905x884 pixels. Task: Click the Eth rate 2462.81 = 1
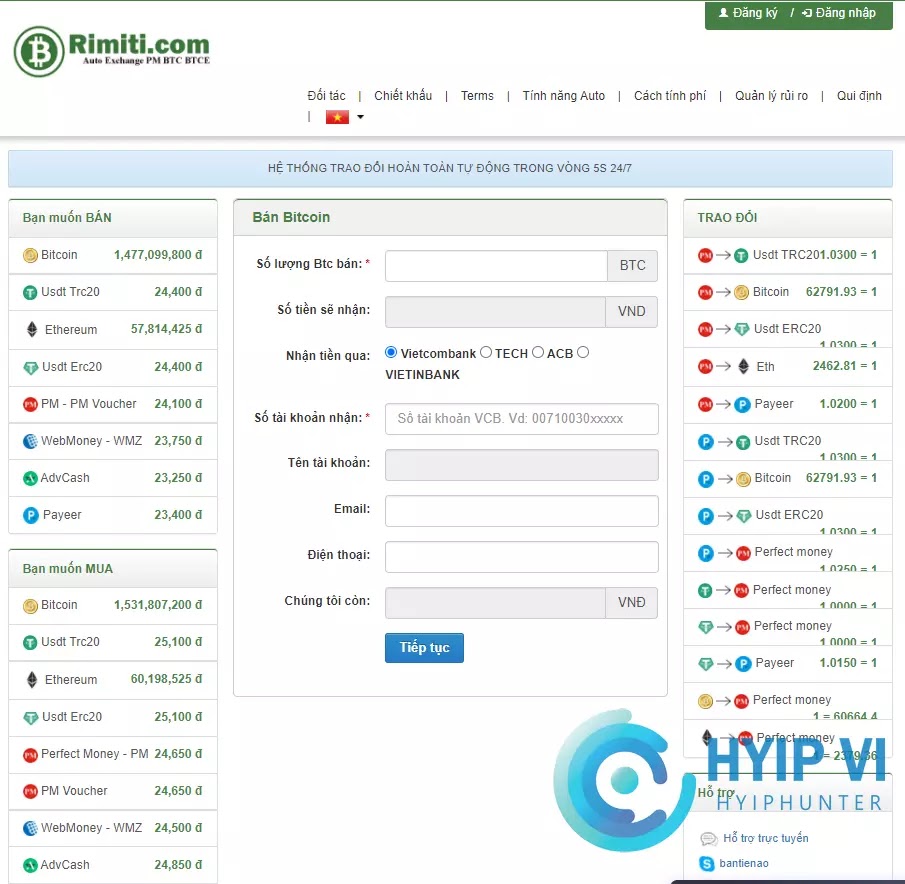[845, 366]
